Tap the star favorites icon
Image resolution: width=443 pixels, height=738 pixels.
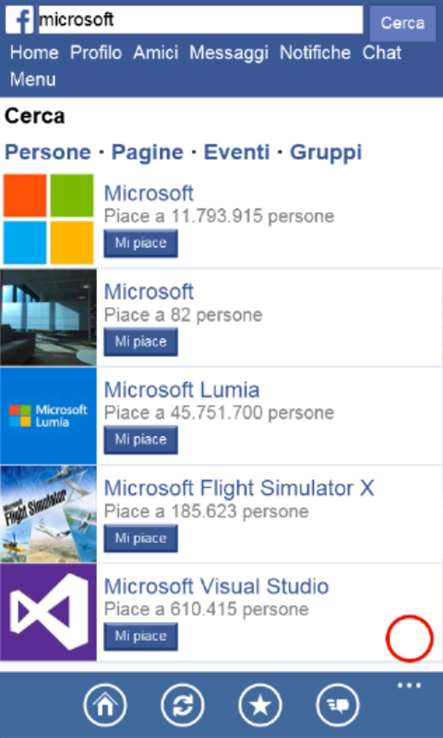coord(260,705)
